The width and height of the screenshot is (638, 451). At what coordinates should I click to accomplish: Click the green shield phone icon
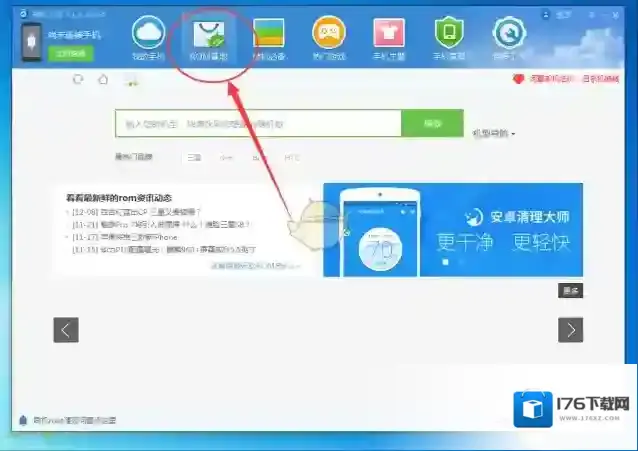(x=449, y=33)
